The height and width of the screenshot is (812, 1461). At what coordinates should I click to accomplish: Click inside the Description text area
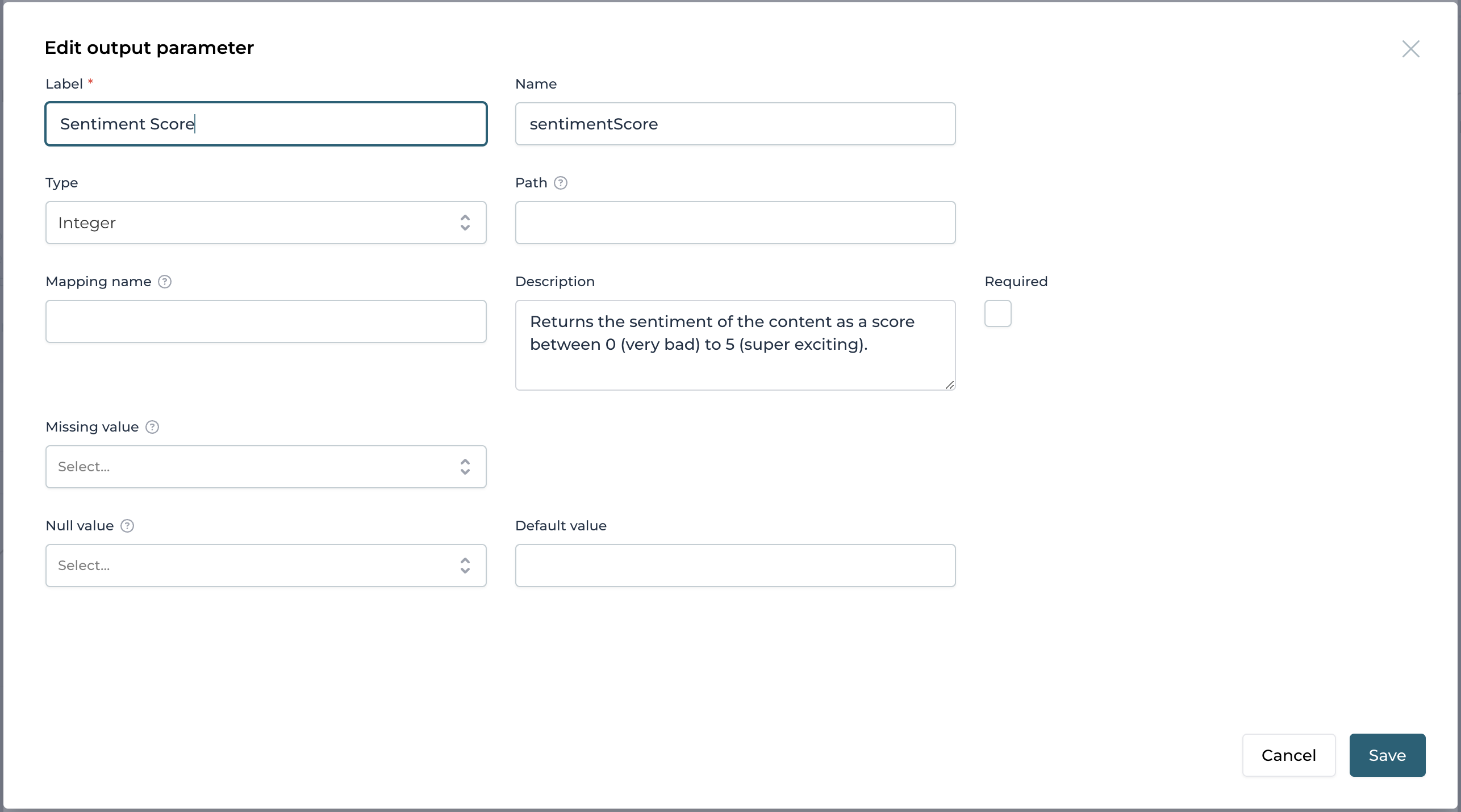point(735,363)
